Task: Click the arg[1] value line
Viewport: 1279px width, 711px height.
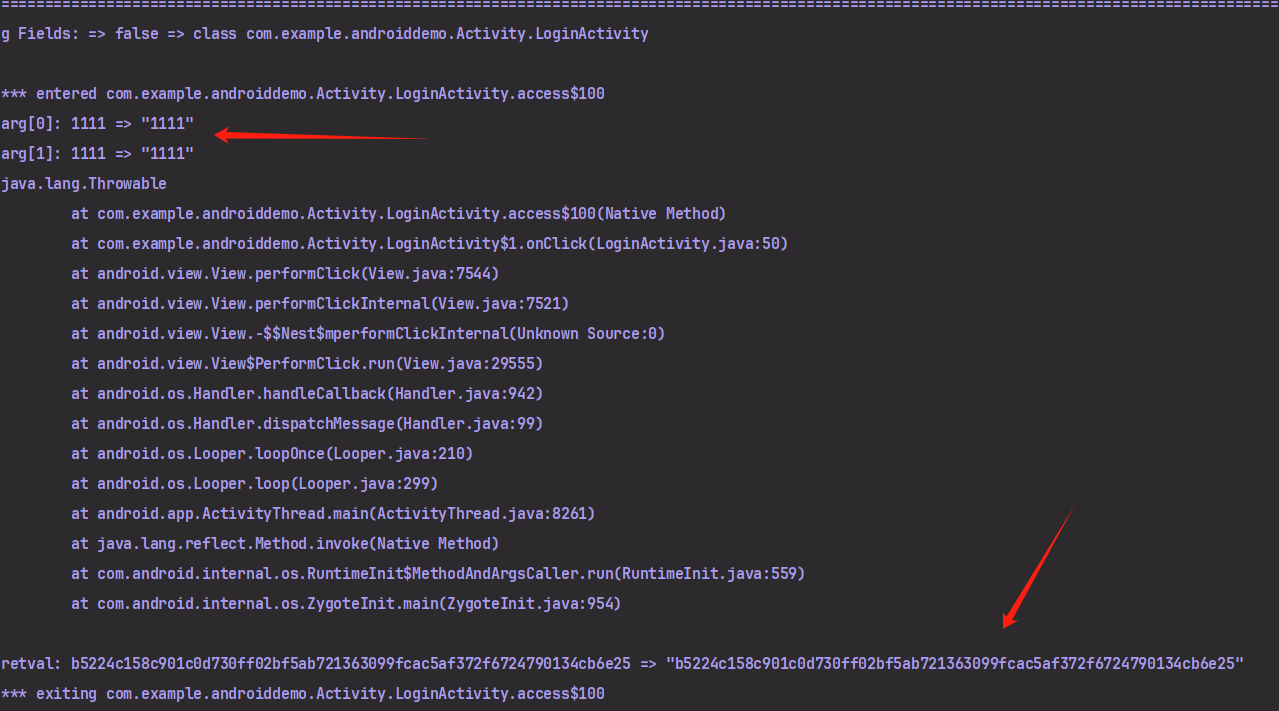Action: point(97,154)
